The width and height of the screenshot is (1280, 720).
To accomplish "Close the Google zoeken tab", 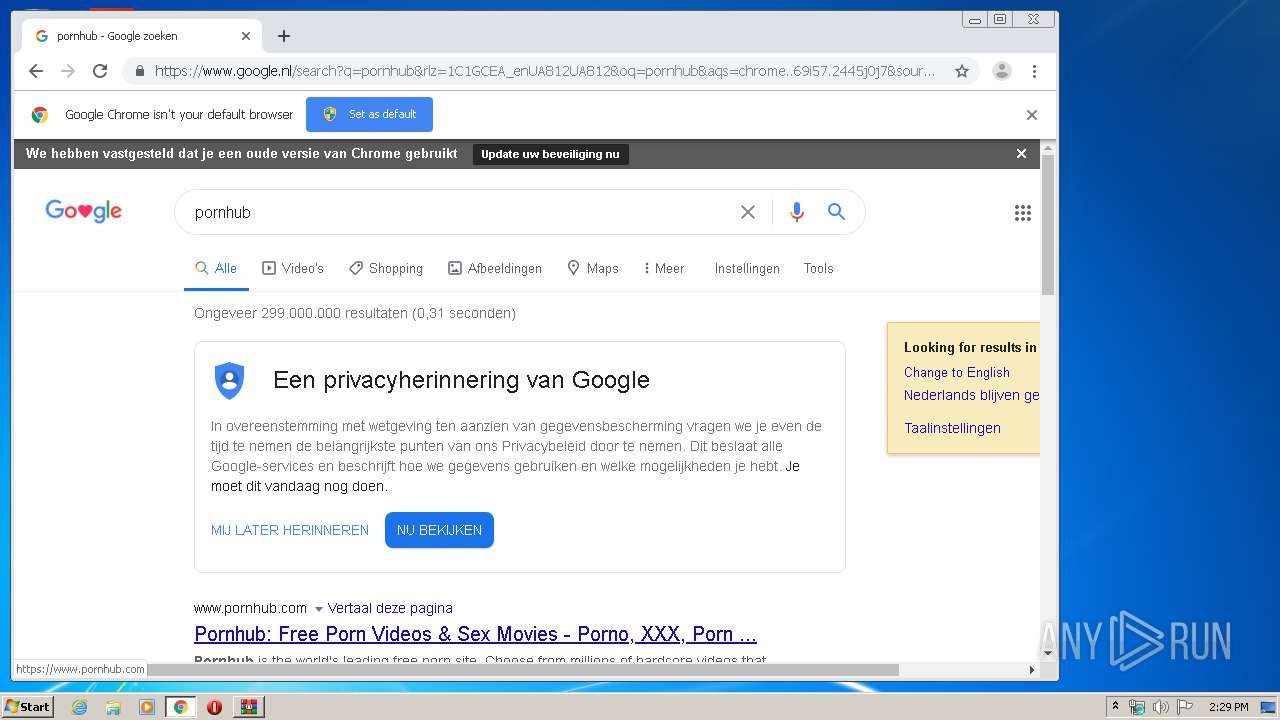I will [246, 36].
